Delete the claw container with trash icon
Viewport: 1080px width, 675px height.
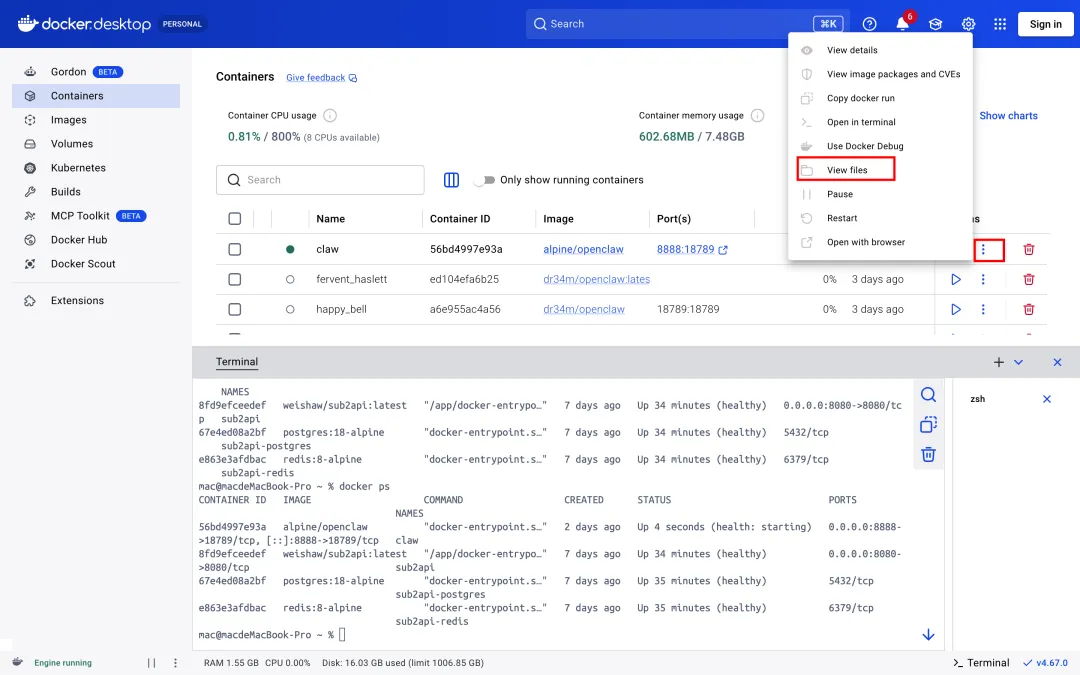(1028, 249)
